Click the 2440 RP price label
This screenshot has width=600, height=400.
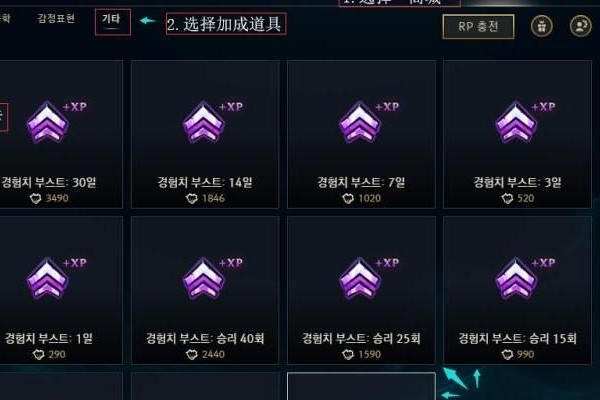click(205, 354)
